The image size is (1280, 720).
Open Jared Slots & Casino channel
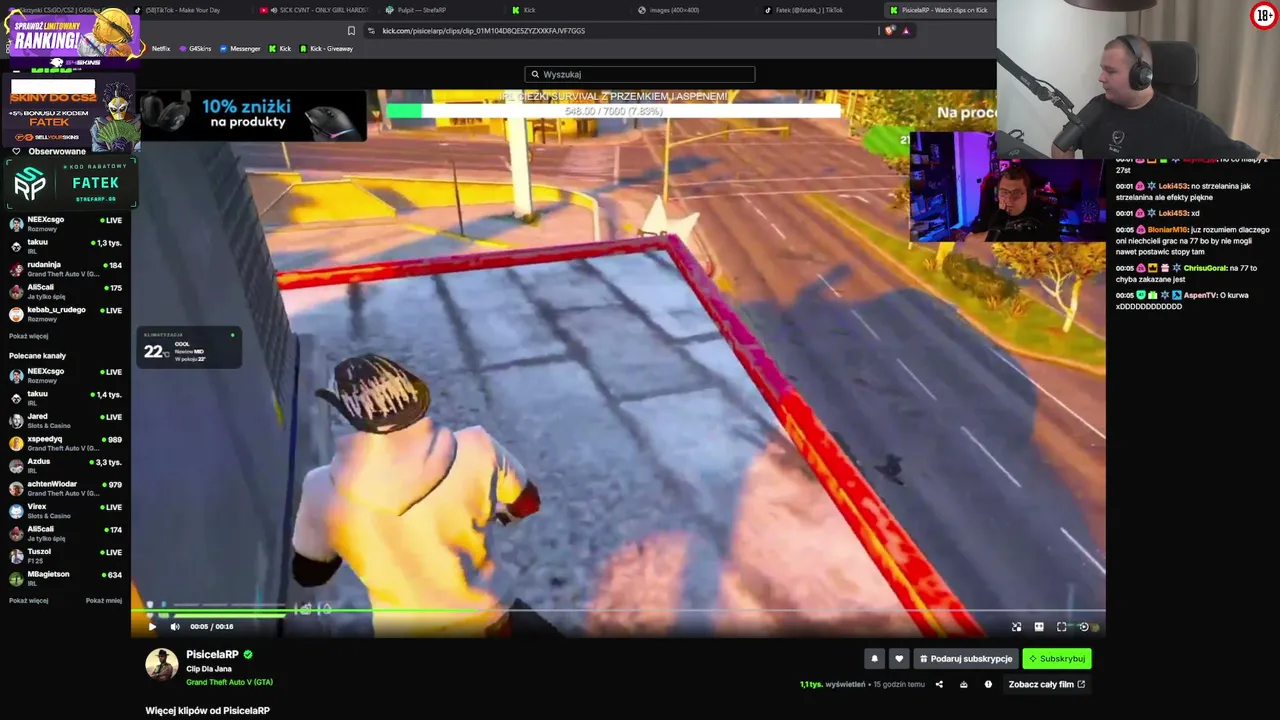point(66,420)
